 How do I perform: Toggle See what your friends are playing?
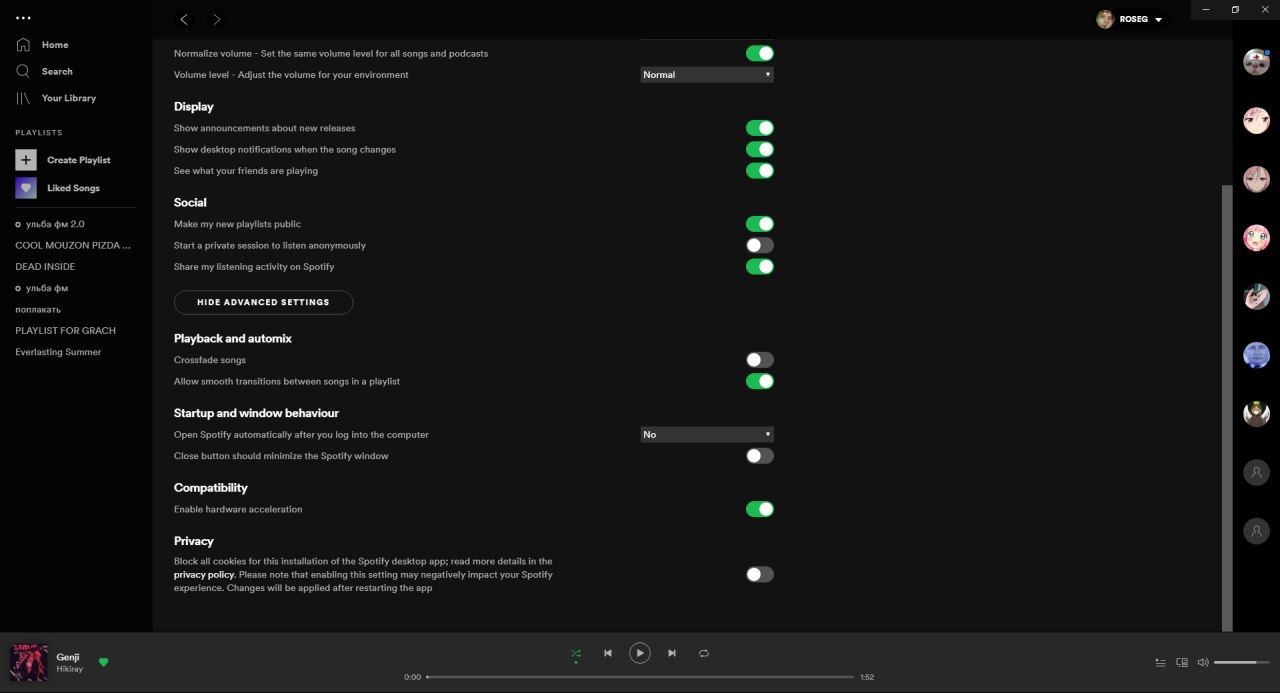click(x=760, y=171)
